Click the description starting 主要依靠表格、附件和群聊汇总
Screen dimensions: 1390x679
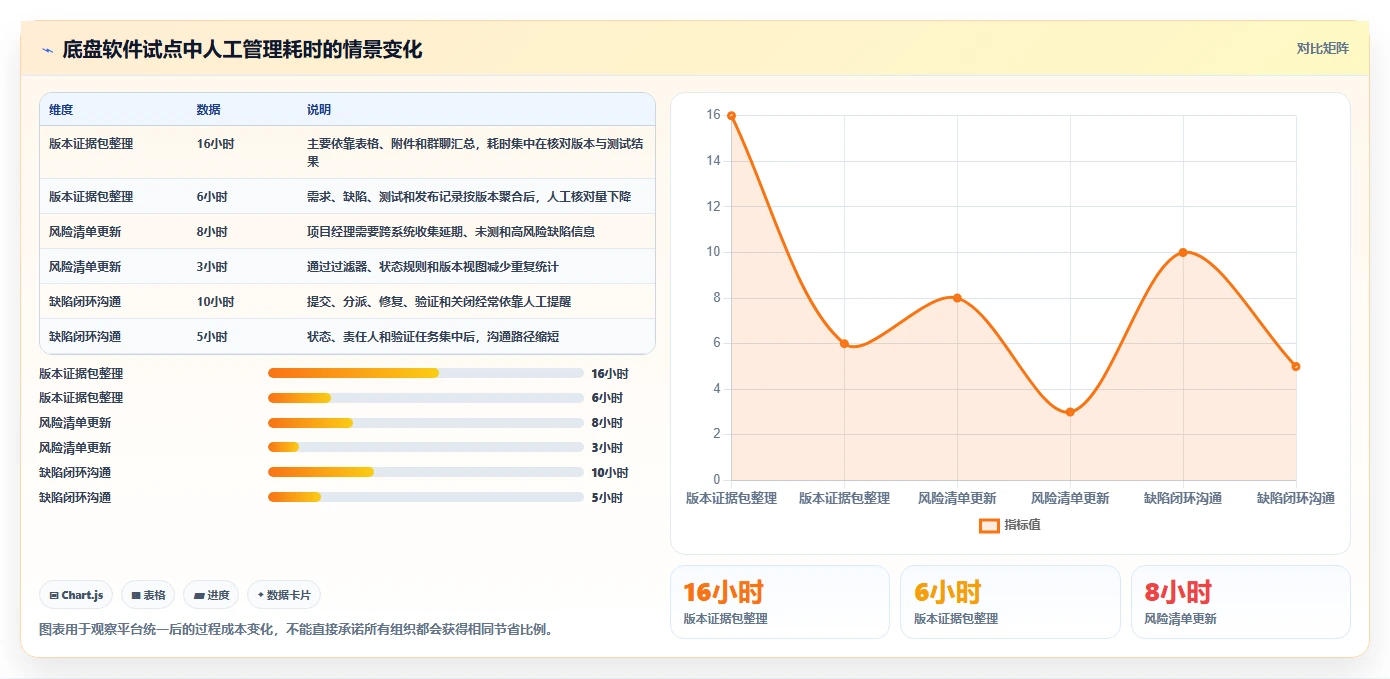475,152
